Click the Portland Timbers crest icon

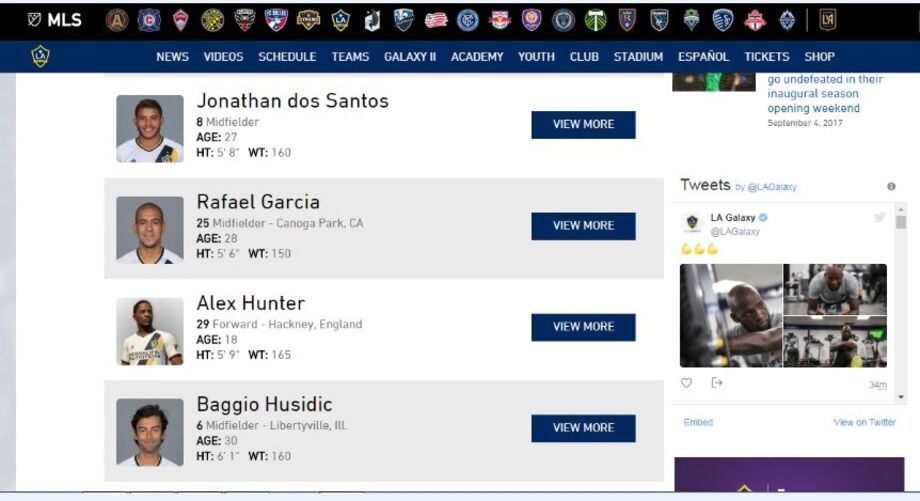[x=596, y=21]
